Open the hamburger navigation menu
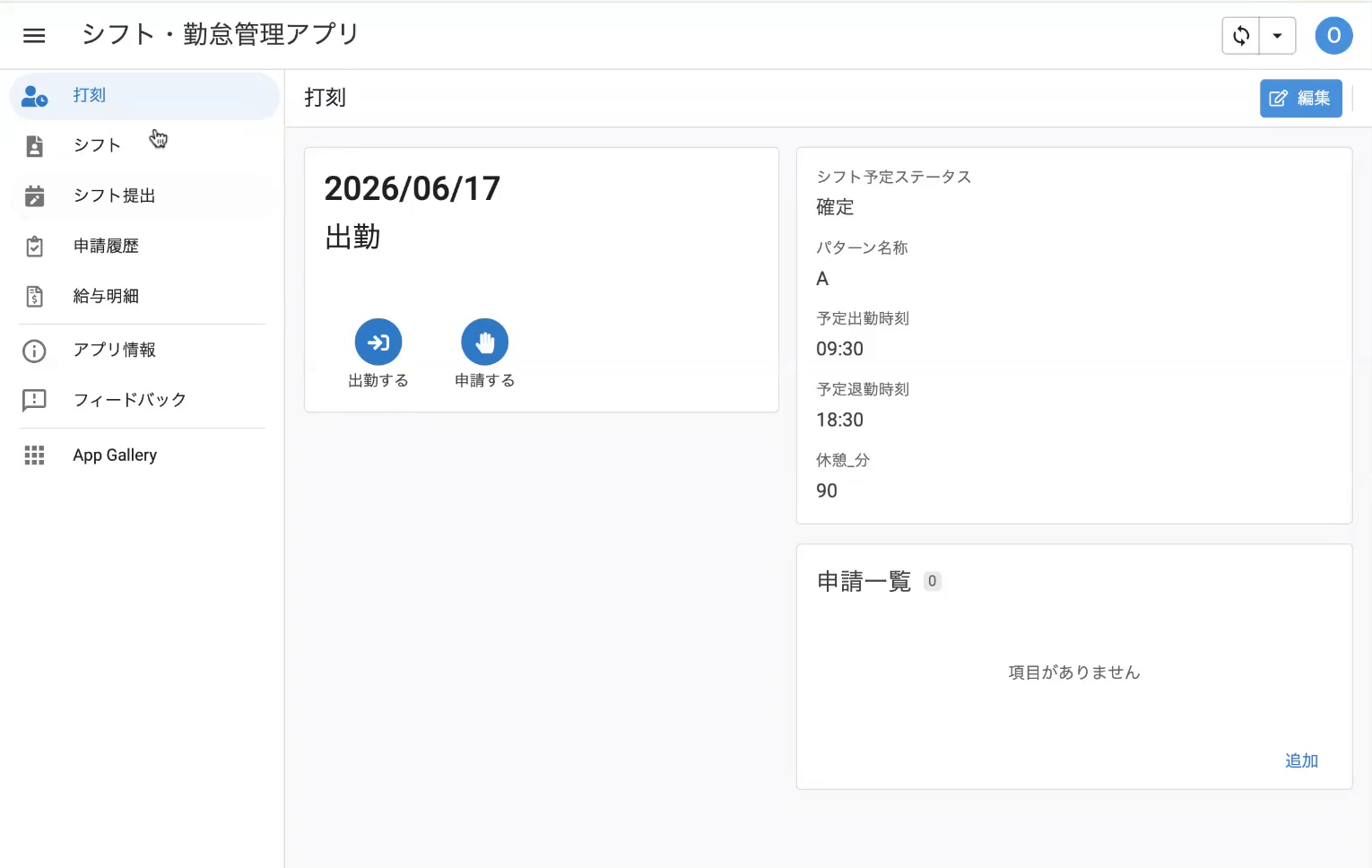 point(34,35)
